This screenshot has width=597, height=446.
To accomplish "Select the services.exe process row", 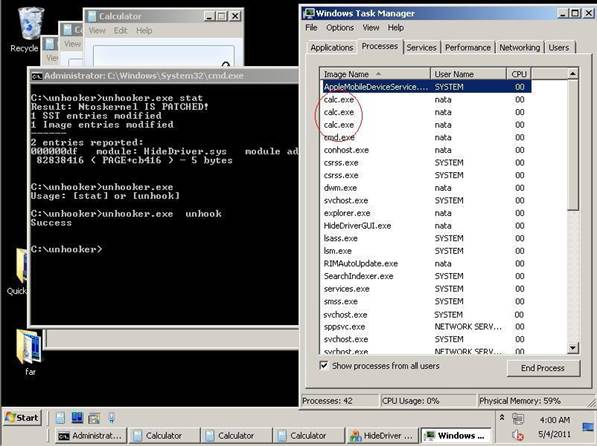I will pyautogui.click(x=426, y=289).
